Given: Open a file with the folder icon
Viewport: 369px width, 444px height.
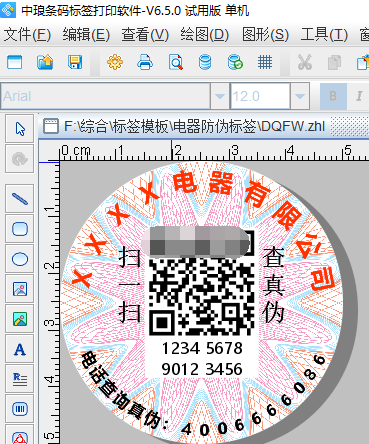Looking at the screenshot, I should pyautogui.click(x=45, y=62).
